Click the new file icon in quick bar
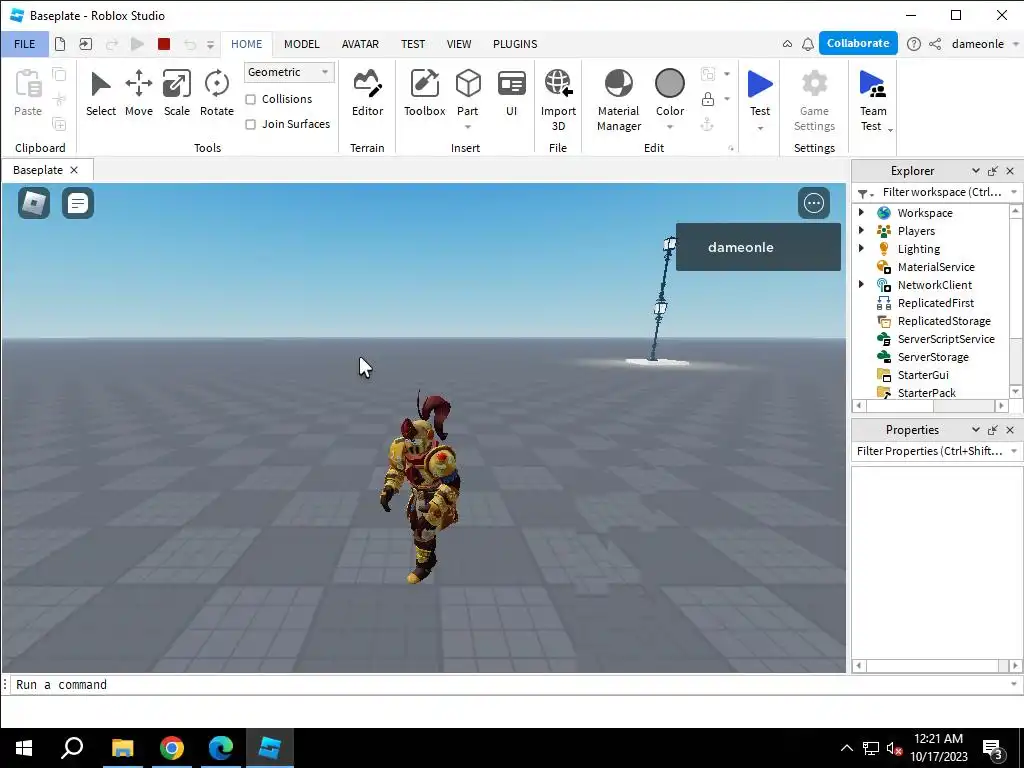The image size is (1024, 768). (x=60, y=44)
